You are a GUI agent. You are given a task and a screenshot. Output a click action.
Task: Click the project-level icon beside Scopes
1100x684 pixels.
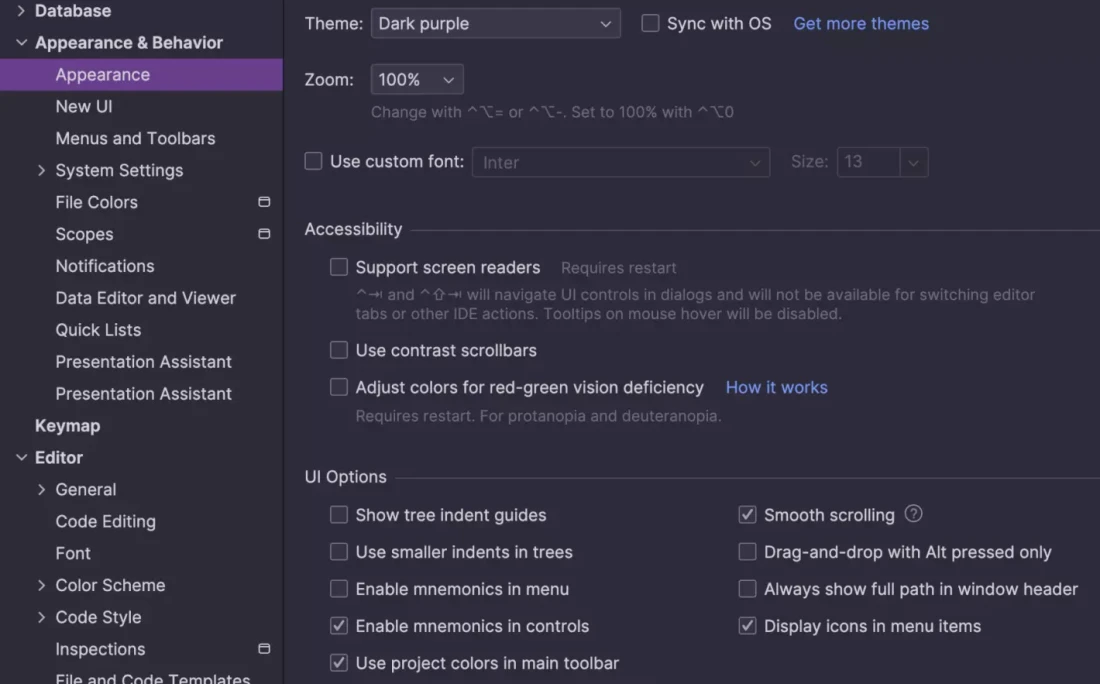tap(264, 234)
